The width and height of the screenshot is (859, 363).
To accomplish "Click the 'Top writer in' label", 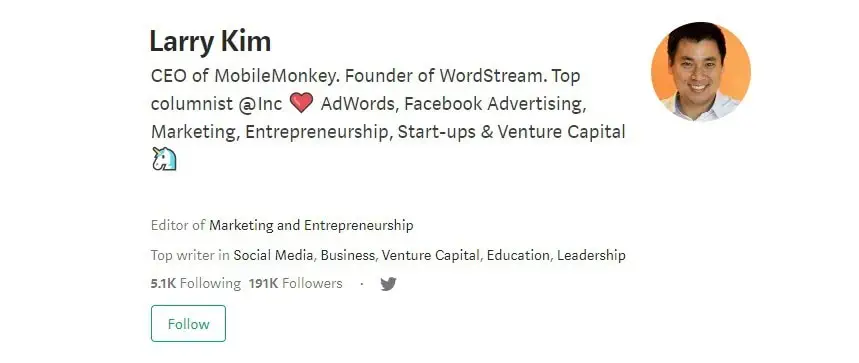I will (x=190, y=255).
